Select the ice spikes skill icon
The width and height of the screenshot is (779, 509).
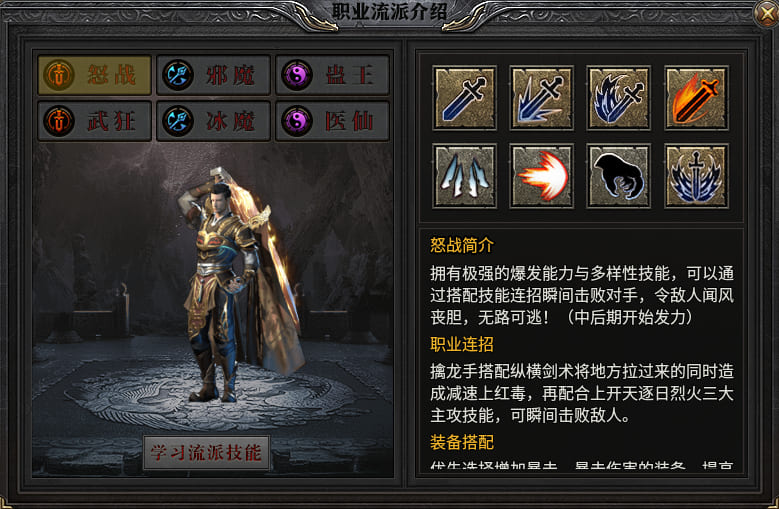pos(465,176)
